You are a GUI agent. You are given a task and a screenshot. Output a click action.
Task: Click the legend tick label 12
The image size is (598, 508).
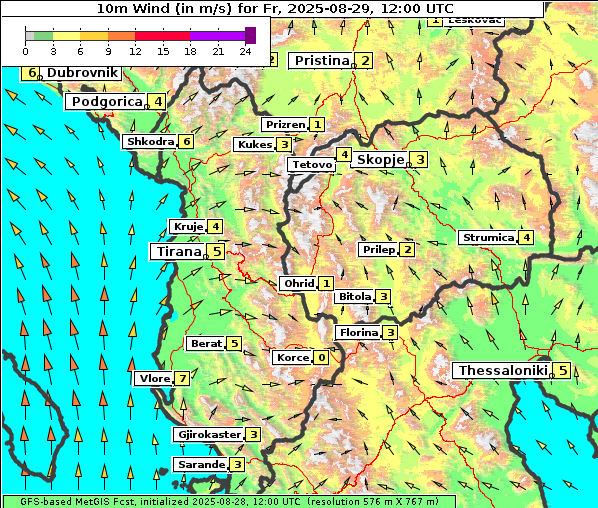[x=135, y=51]
